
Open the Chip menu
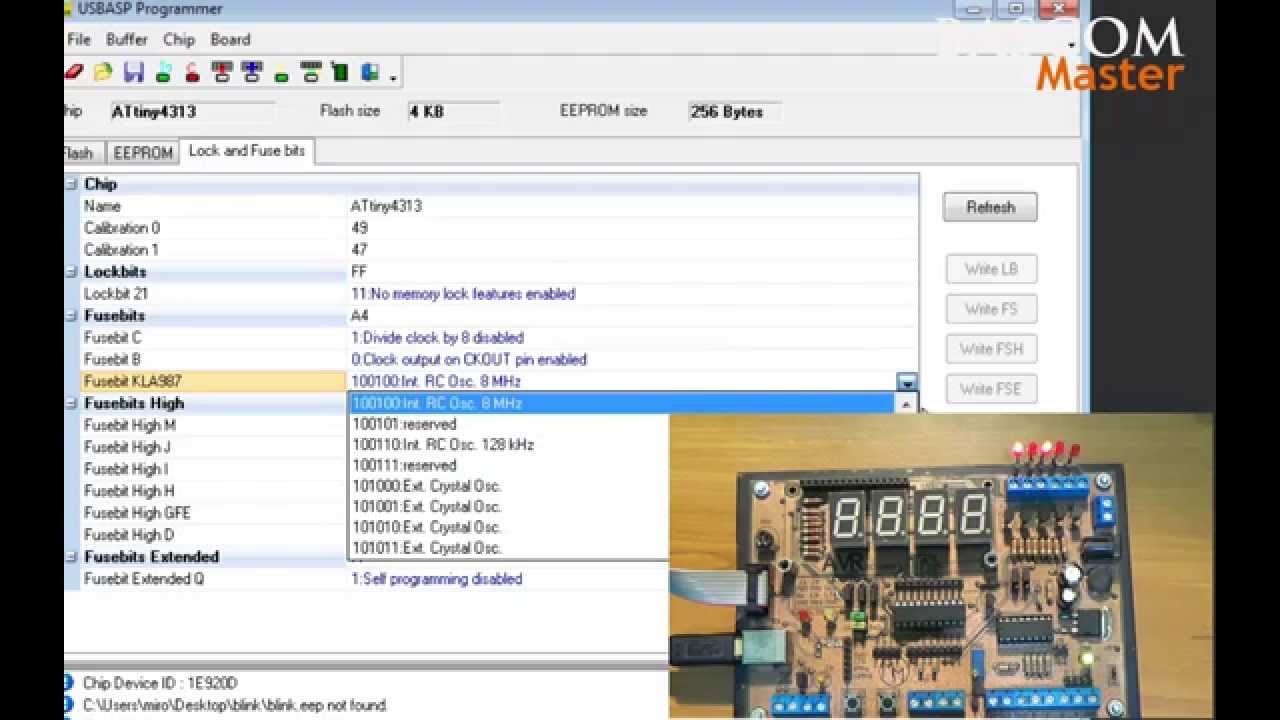click(x=179, y=39)
